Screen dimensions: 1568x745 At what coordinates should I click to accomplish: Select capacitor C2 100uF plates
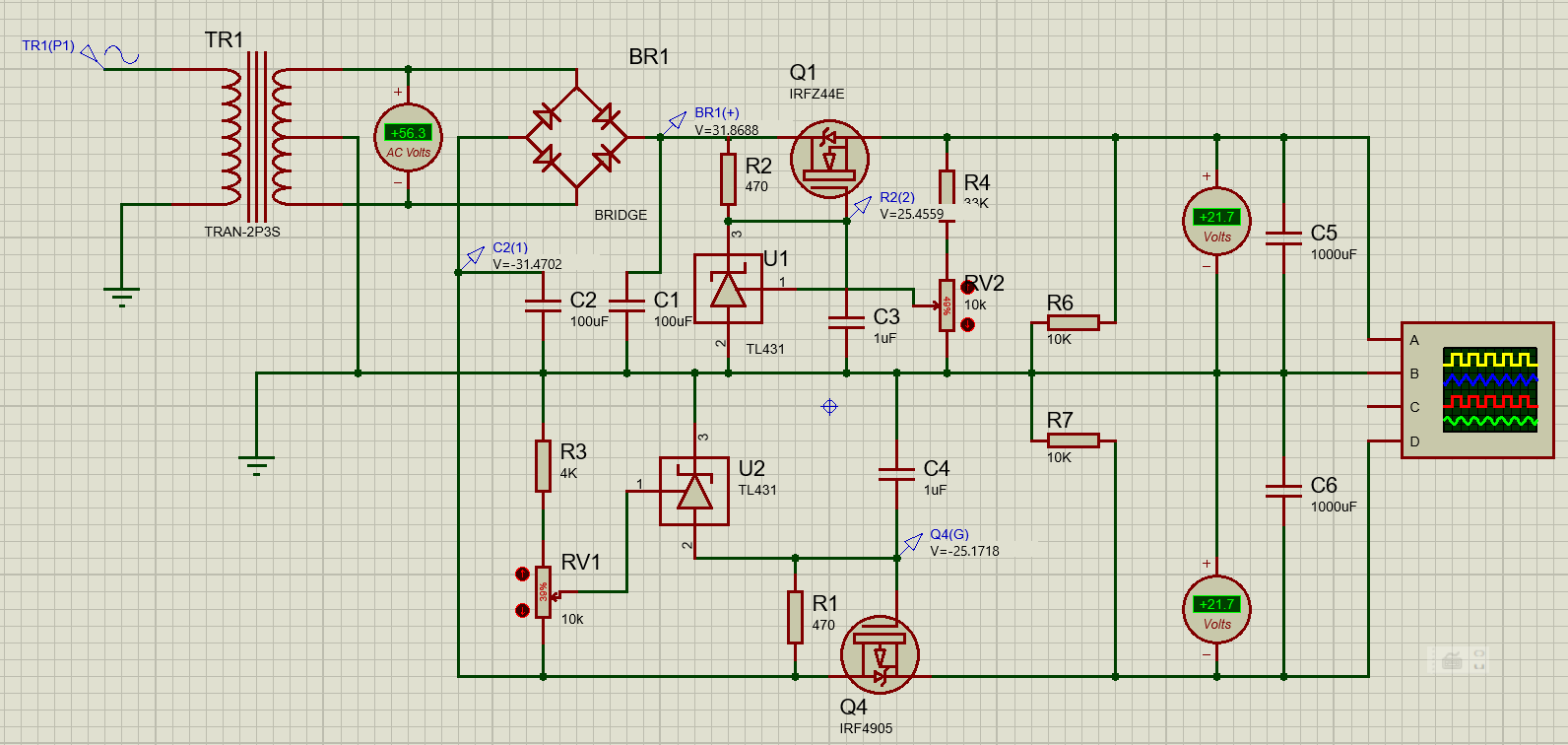click(x=543, y=305)
